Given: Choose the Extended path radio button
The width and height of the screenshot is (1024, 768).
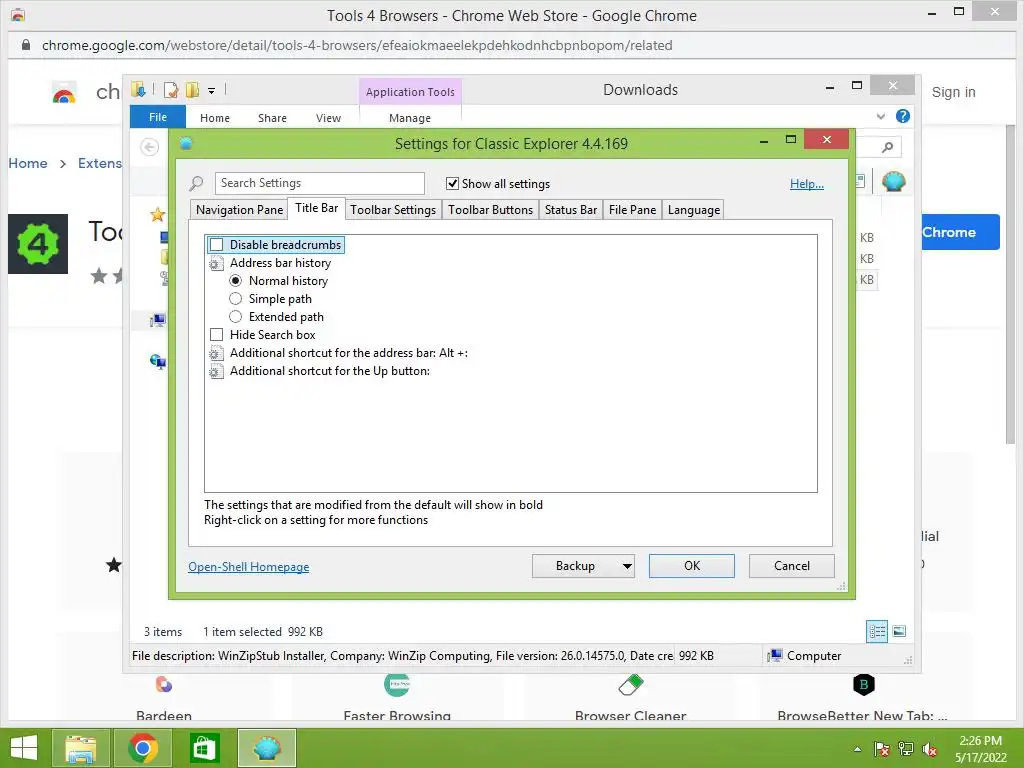Looking at the screenshot, I should point(236,317).
